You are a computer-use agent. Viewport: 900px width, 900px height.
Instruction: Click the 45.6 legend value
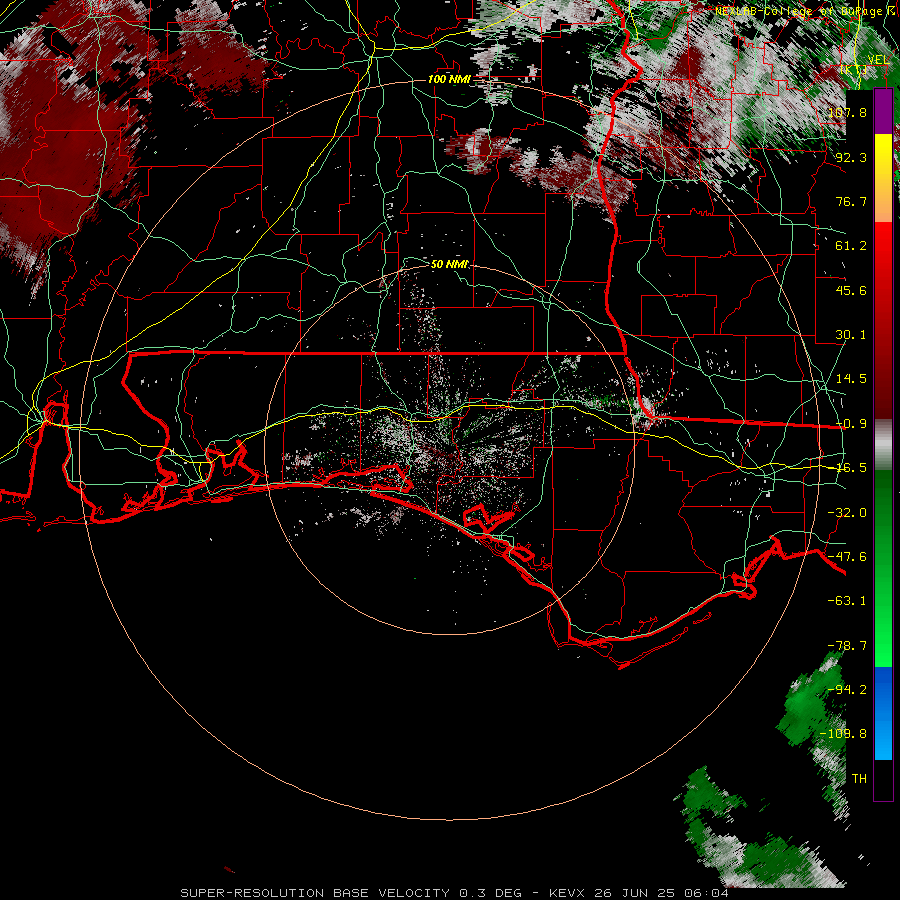851,290
